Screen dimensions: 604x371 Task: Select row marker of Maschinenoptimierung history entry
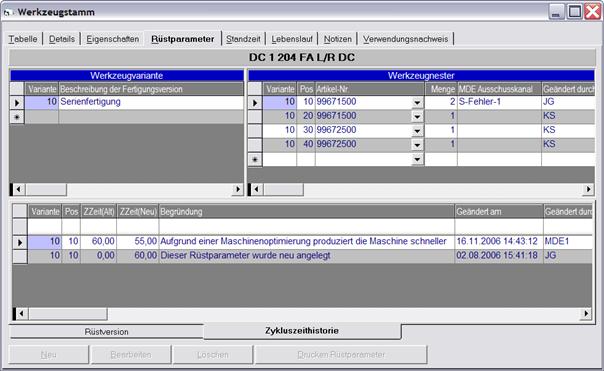[x=20, y=242]
